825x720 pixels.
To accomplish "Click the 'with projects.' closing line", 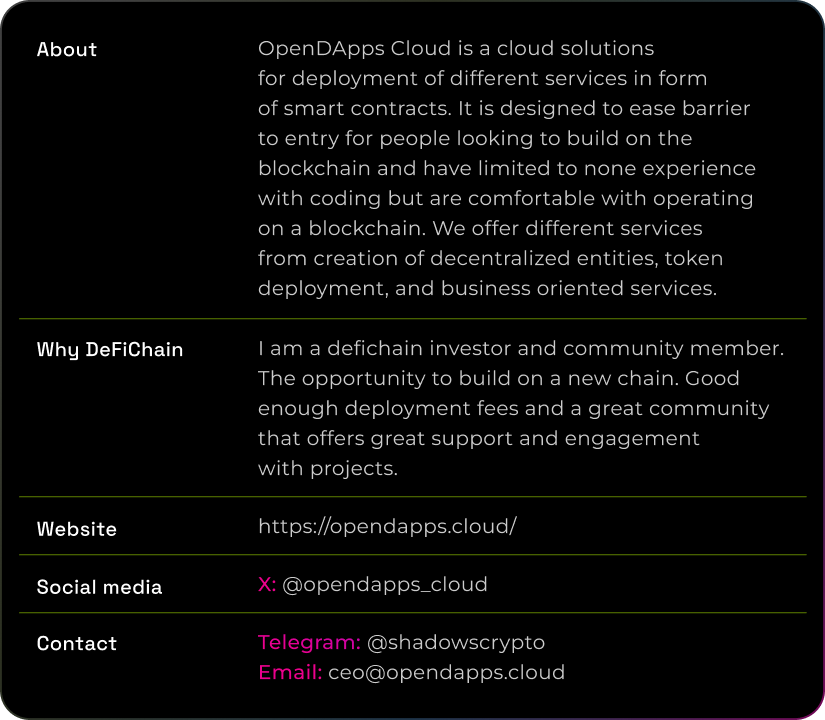I will point(328,468).
